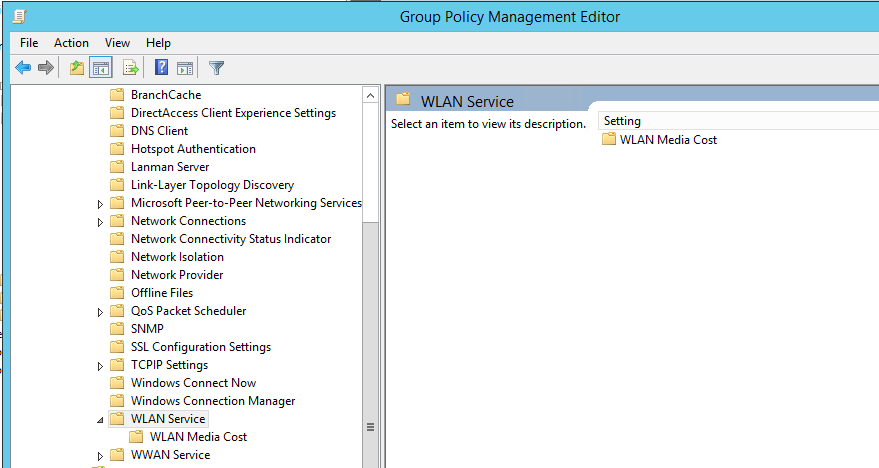
Task: Click the Export List toolbar icon
Action: (131, 68)
